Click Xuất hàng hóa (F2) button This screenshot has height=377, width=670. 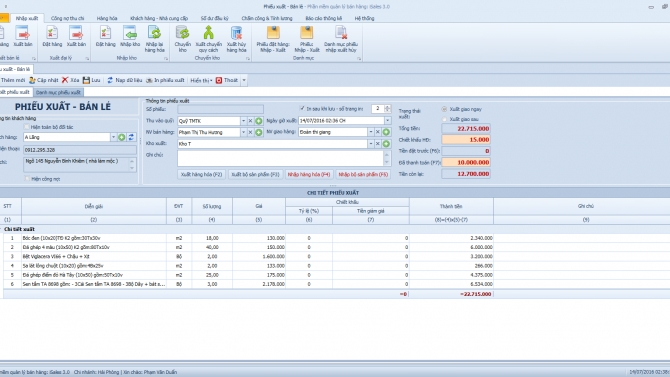click(x=201, y=174)
